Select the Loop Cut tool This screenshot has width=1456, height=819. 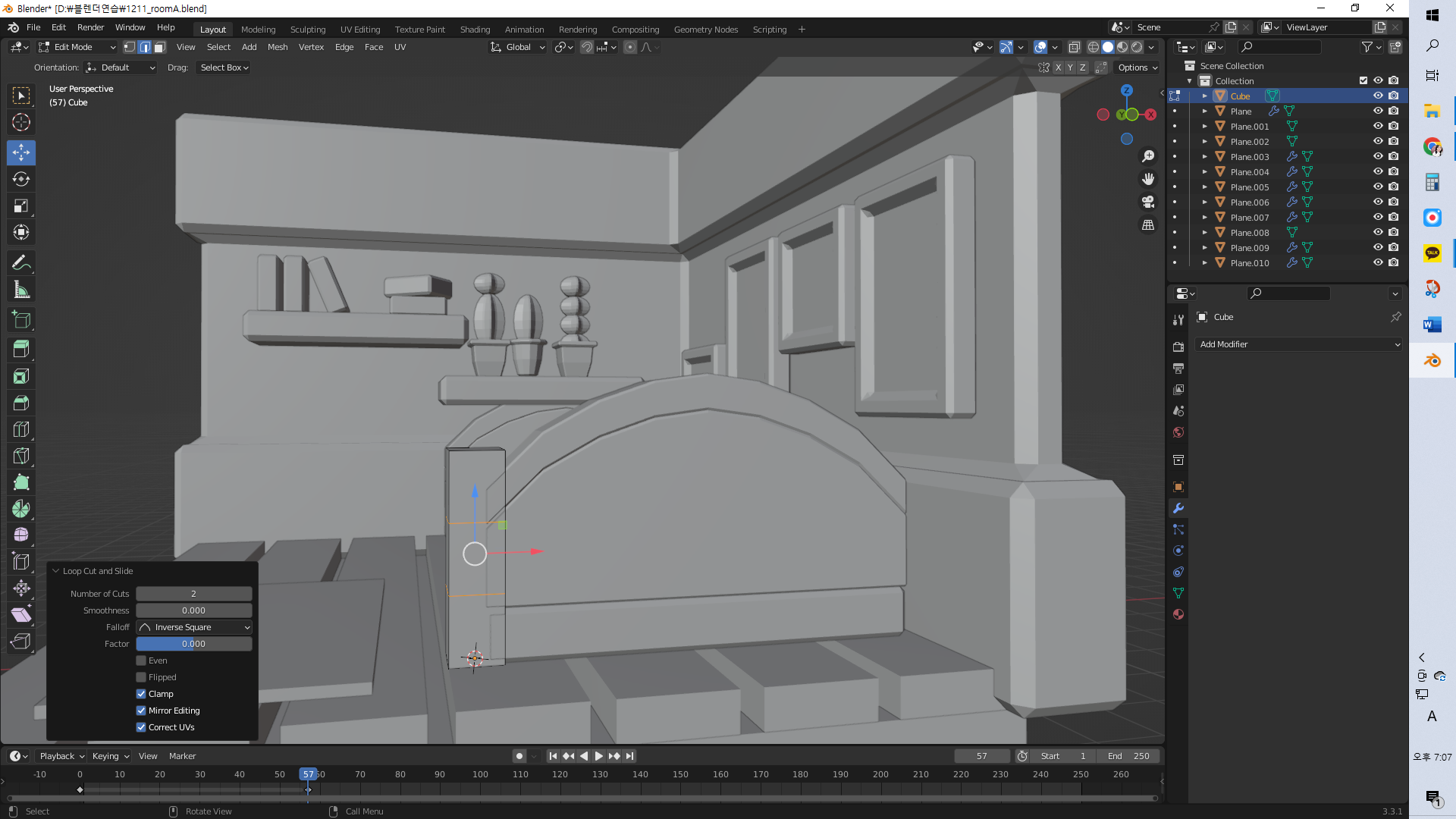[21, 429]
